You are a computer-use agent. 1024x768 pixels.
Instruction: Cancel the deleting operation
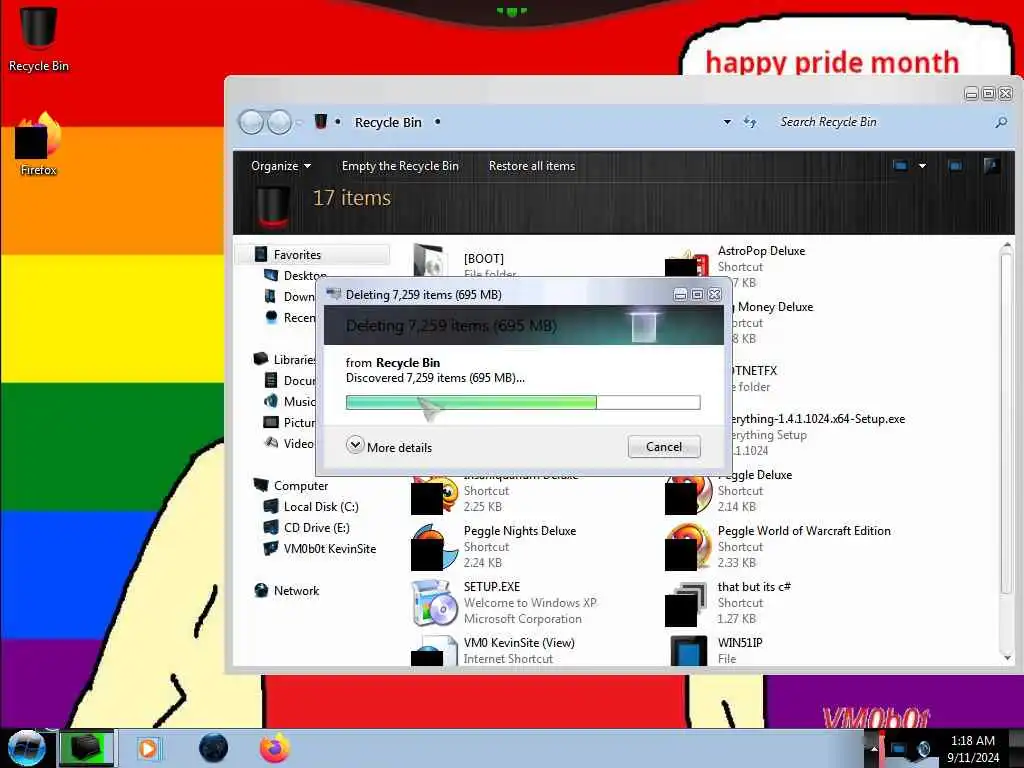point(664,447)
